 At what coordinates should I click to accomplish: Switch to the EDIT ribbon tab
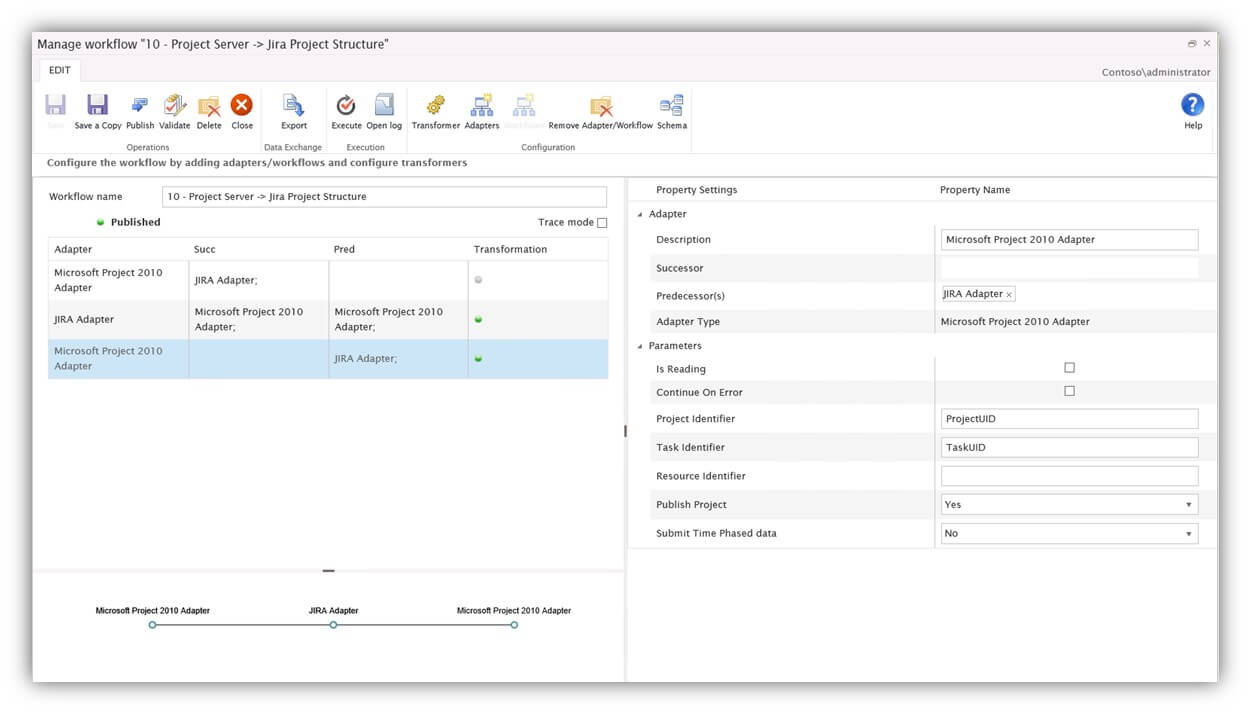pyautogui.click(x=60, y=70)
